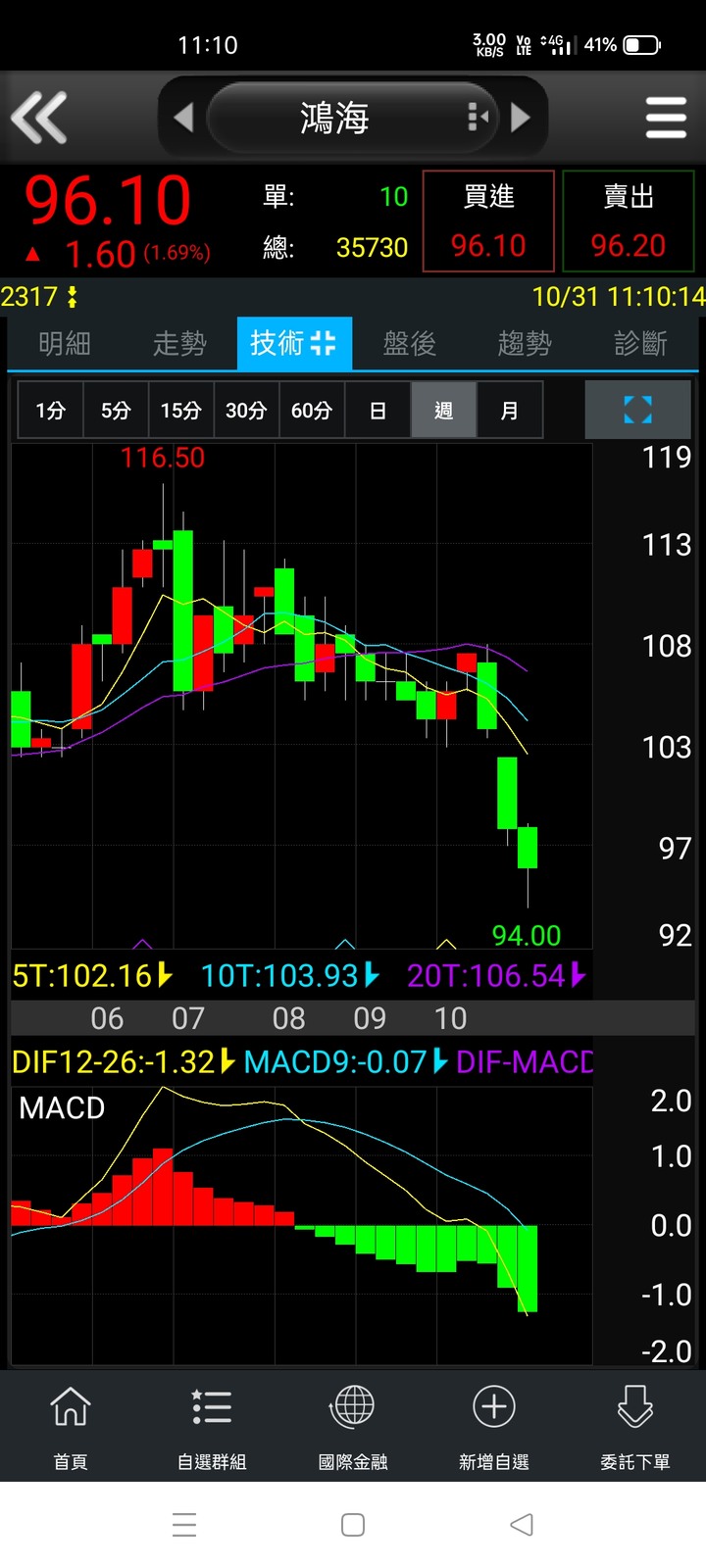Tap the double-chevron back icon

pyautogui.click(x=39, y=118)
